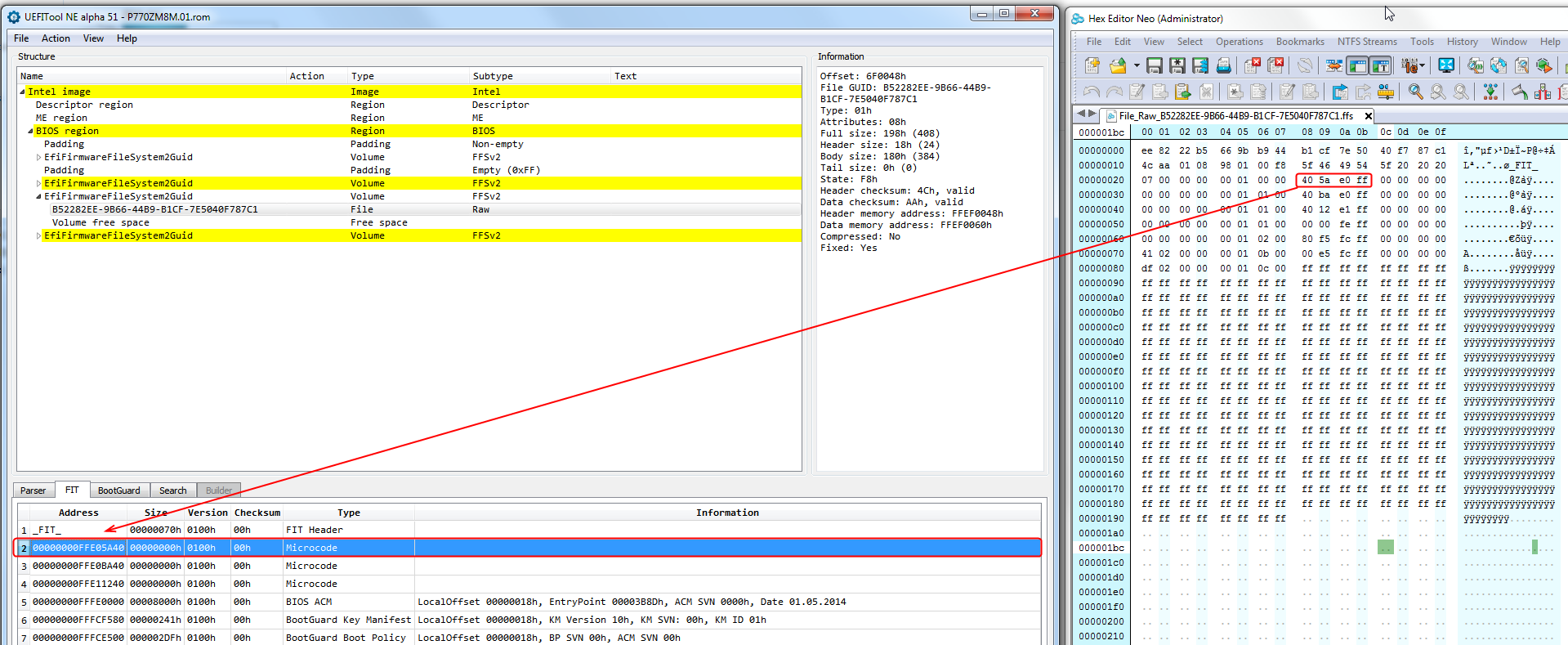This screenshot has height=645, width=1568.
Task: Open Hex Editor Bookmarks menu
Action: point(1300,42)
